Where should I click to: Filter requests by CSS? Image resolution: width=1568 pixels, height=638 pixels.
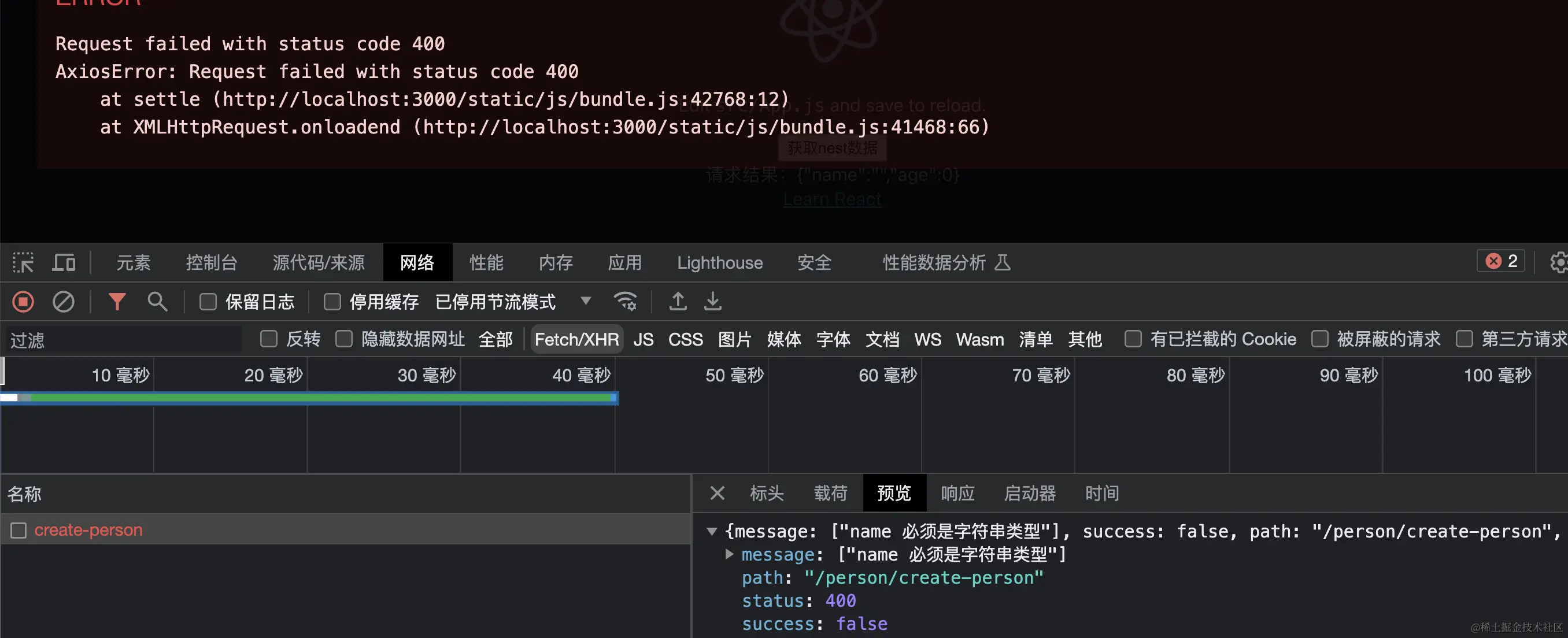(x=685, y=339)
